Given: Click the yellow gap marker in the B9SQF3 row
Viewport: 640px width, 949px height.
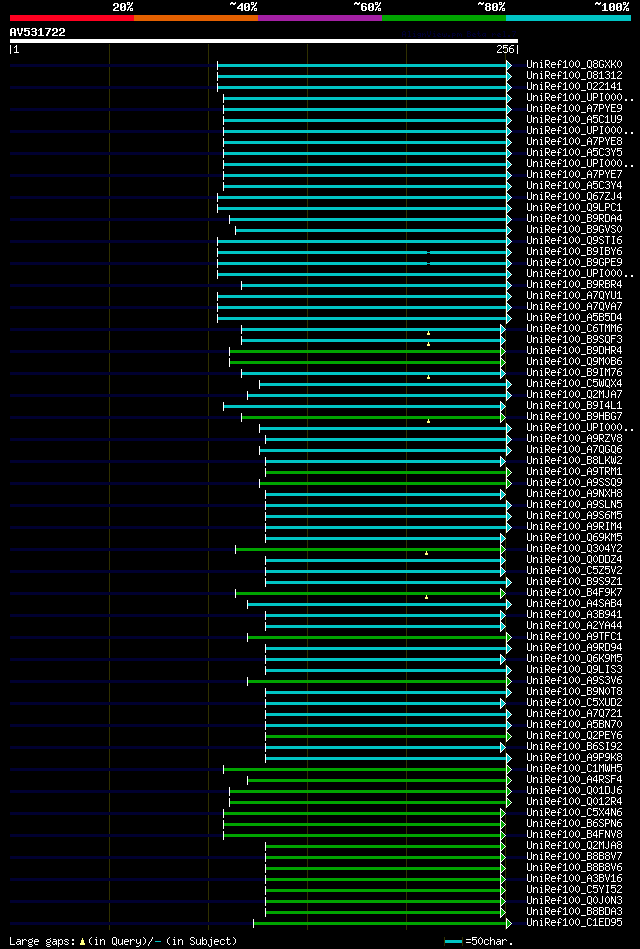Looking at the screenshot, I should tap(428, 344).
